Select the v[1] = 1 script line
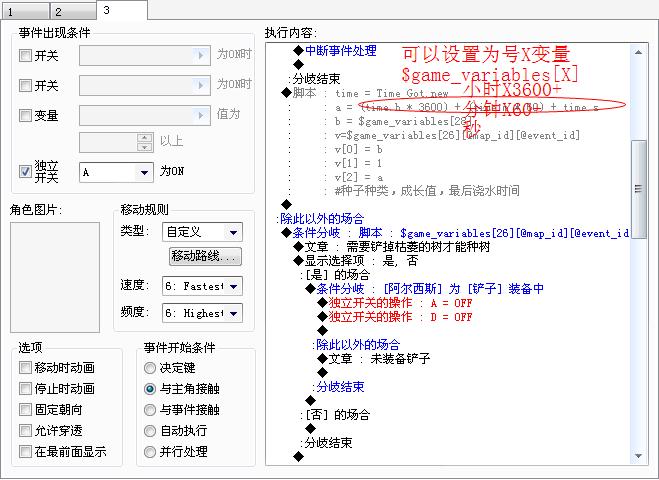Viewport: 659px width, 480px height. coord(358,163)
